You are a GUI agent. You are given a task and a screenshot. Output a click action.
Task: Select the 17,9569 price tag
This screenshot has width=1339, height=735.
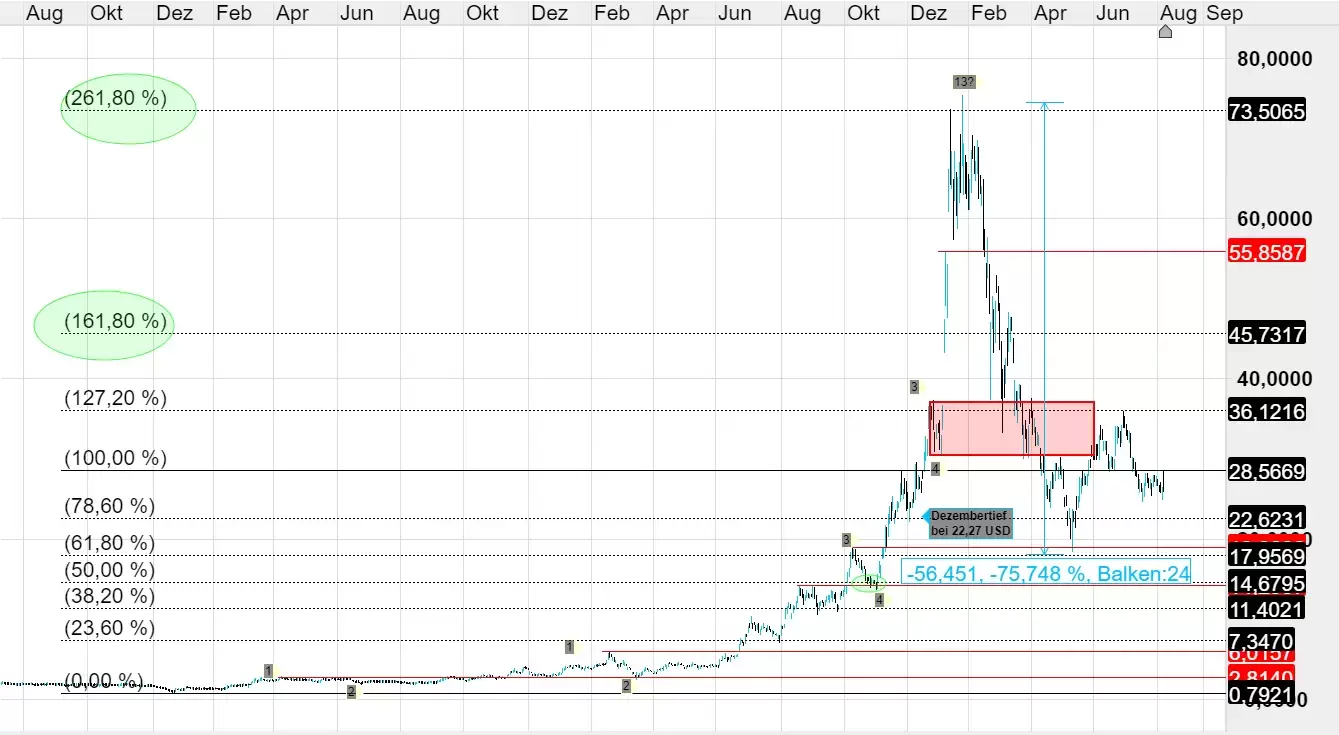tap(1267, 557)
